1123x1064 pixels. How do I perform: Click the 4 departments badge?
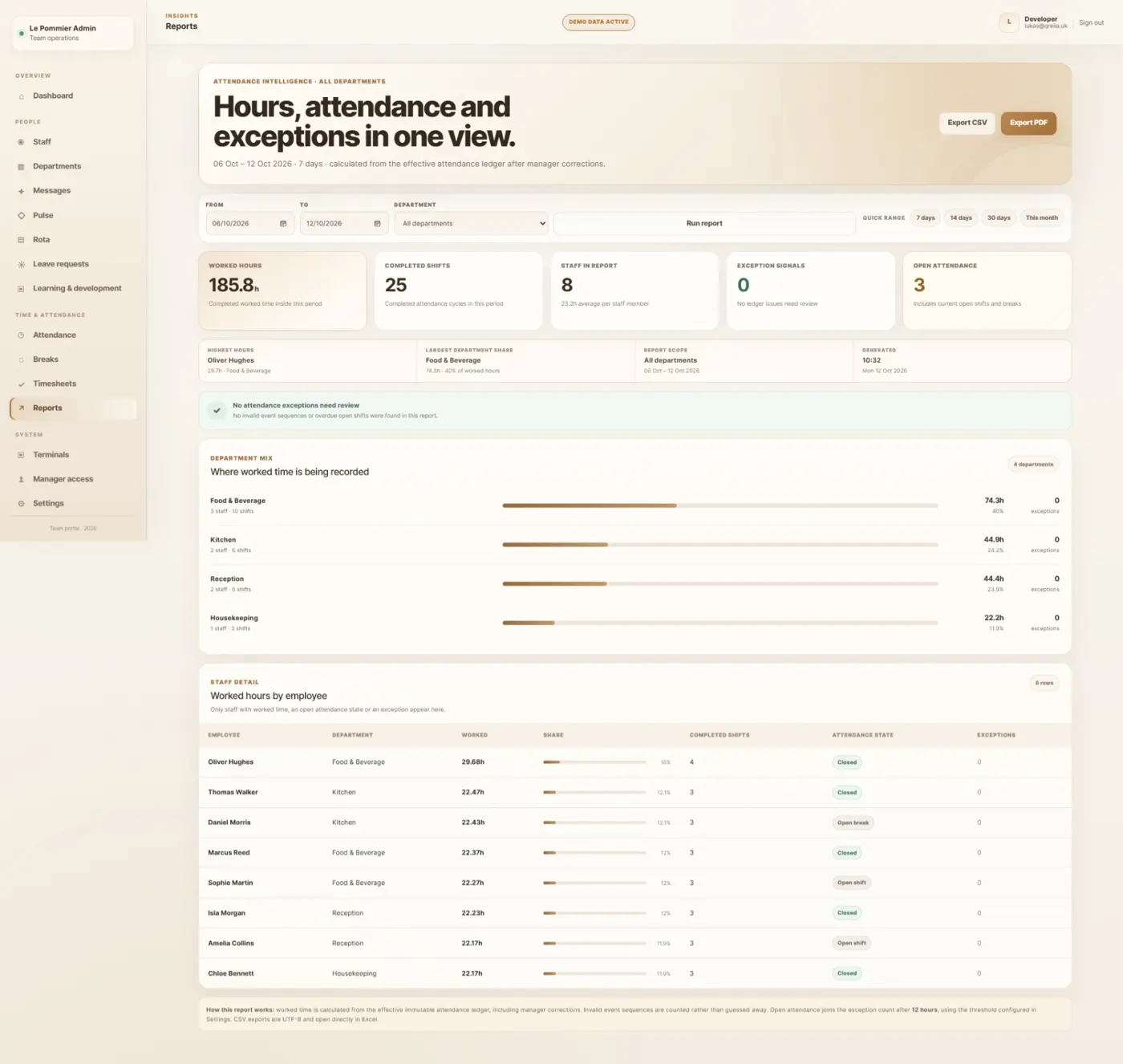(x=1033, y=465)
